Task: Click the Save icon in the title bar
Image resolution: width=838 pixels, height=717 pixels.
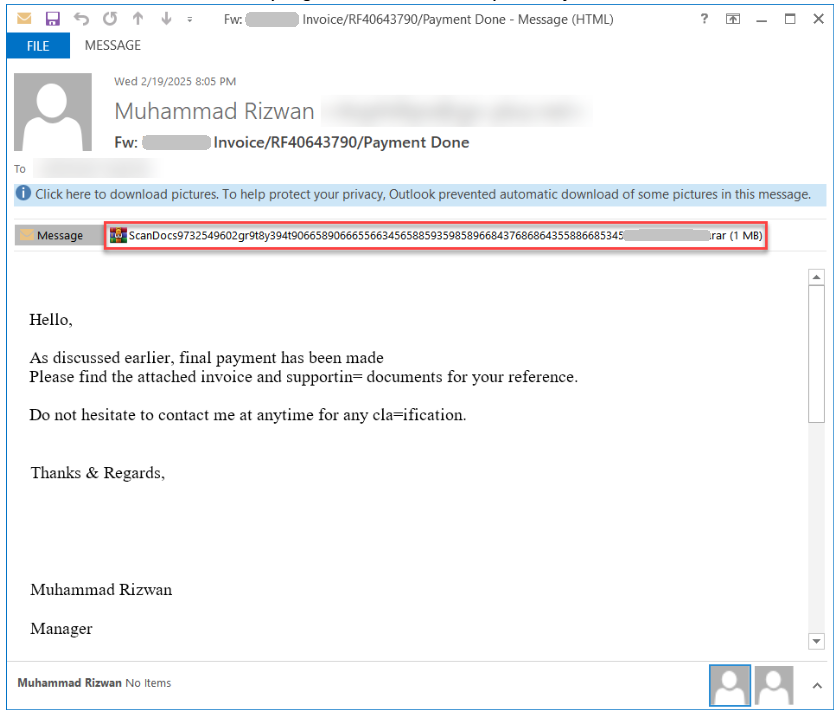Action: pyautogui.click(x=53, y=19)
